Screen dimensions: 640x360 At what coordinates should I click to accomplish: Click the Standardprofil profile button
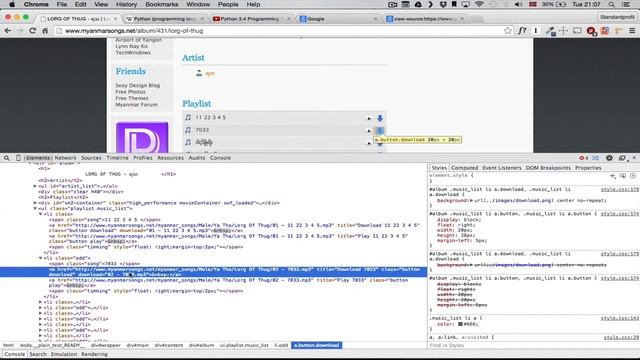point(617,17)
